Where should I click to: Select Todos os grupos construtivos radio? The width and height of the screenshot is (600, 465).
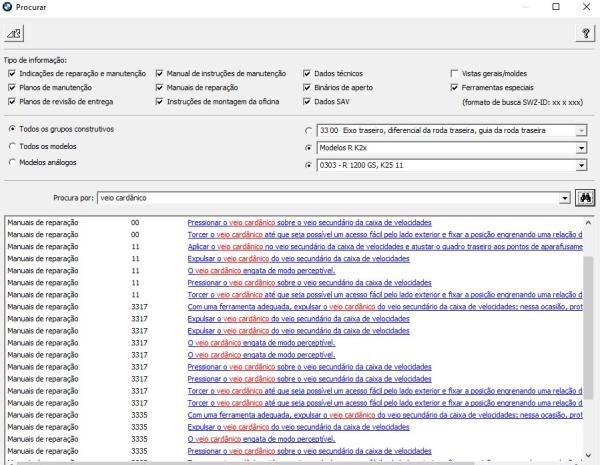[x=12, y=129]
